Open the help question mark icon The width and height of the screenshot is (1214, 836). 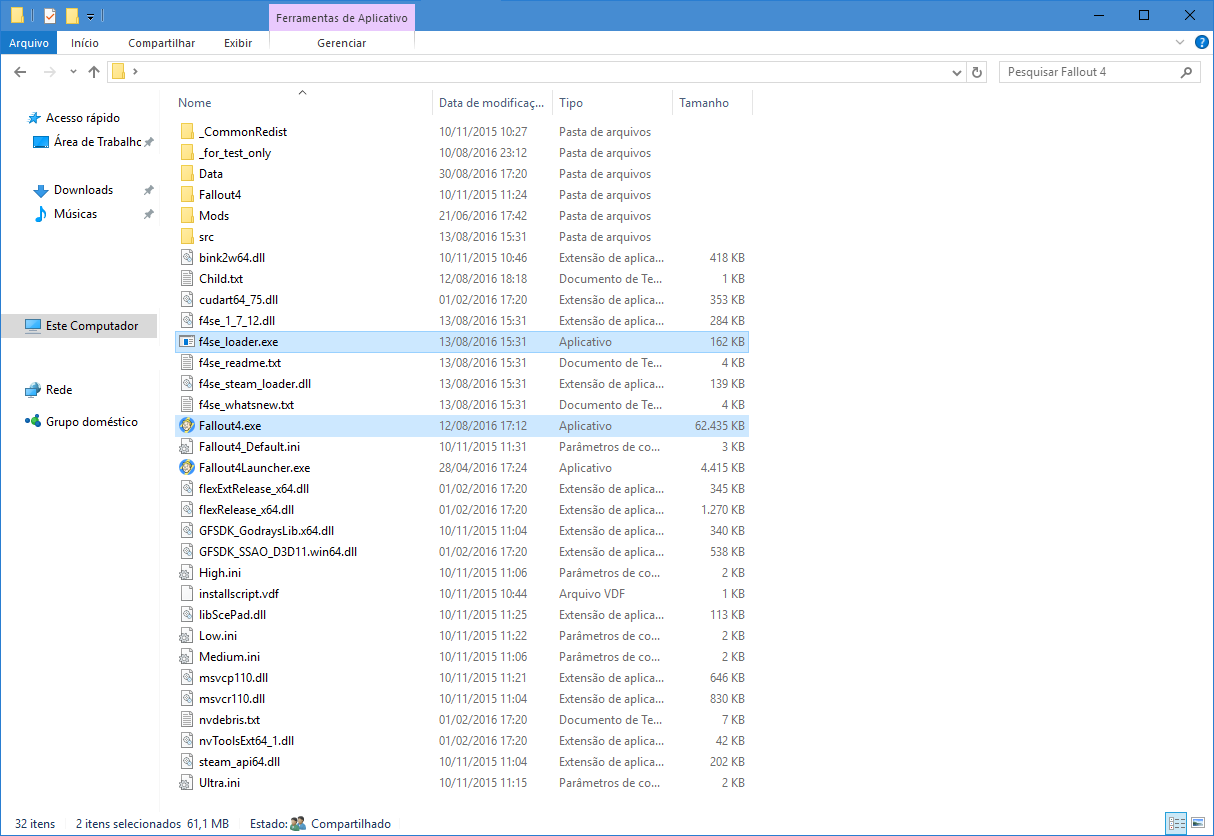tap(1201, 43)
